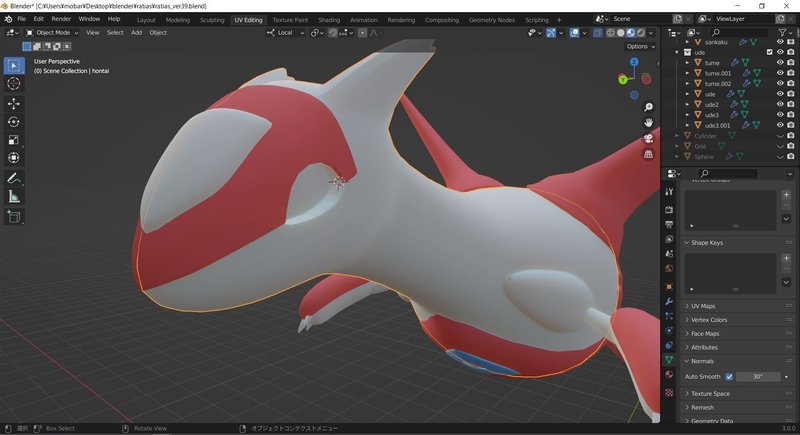This screenshot has height=435, width=800.
Task: Hide ude2 object via eye icon
Action: (x=780, y=104)
